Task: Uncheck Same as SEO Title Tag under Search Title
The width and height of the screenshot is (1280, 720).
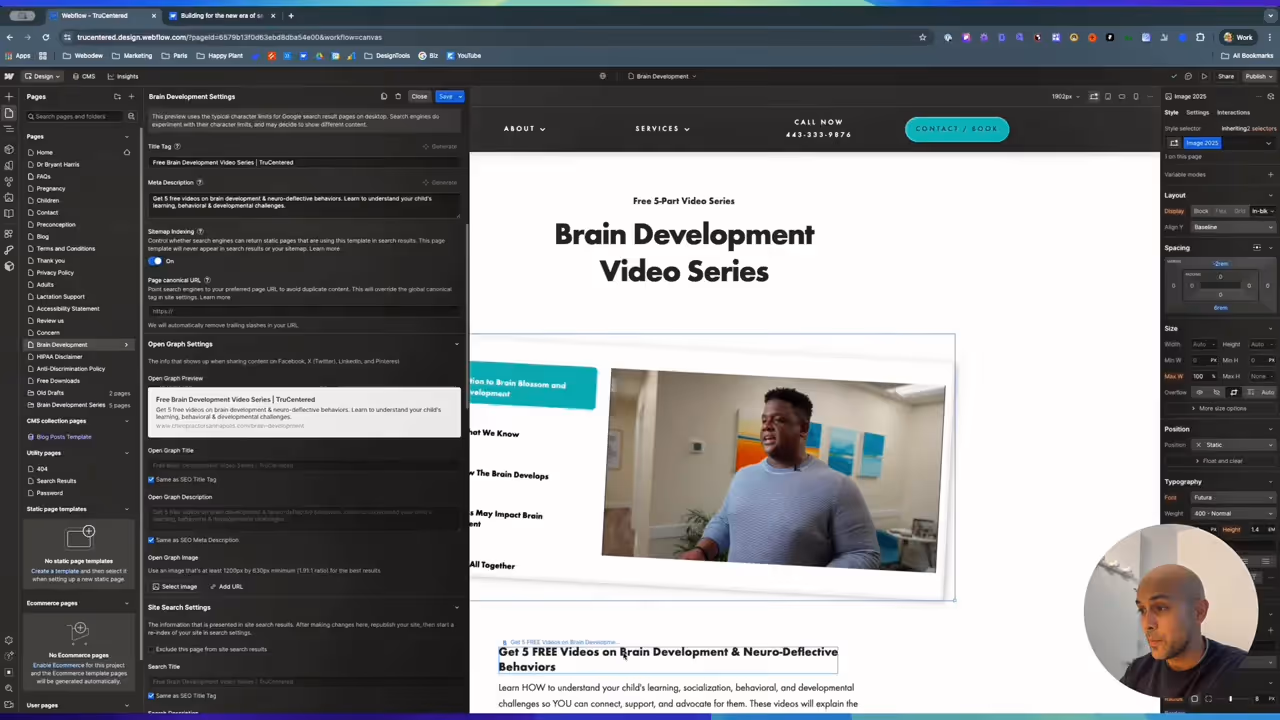Action: click(x=151, y=695)
